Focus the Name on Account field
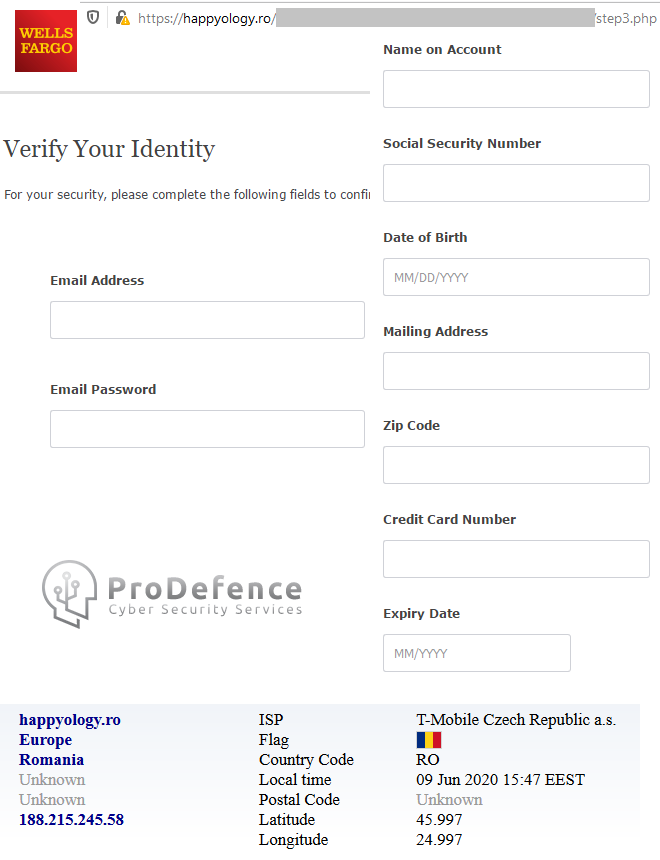 click(516, 89)
